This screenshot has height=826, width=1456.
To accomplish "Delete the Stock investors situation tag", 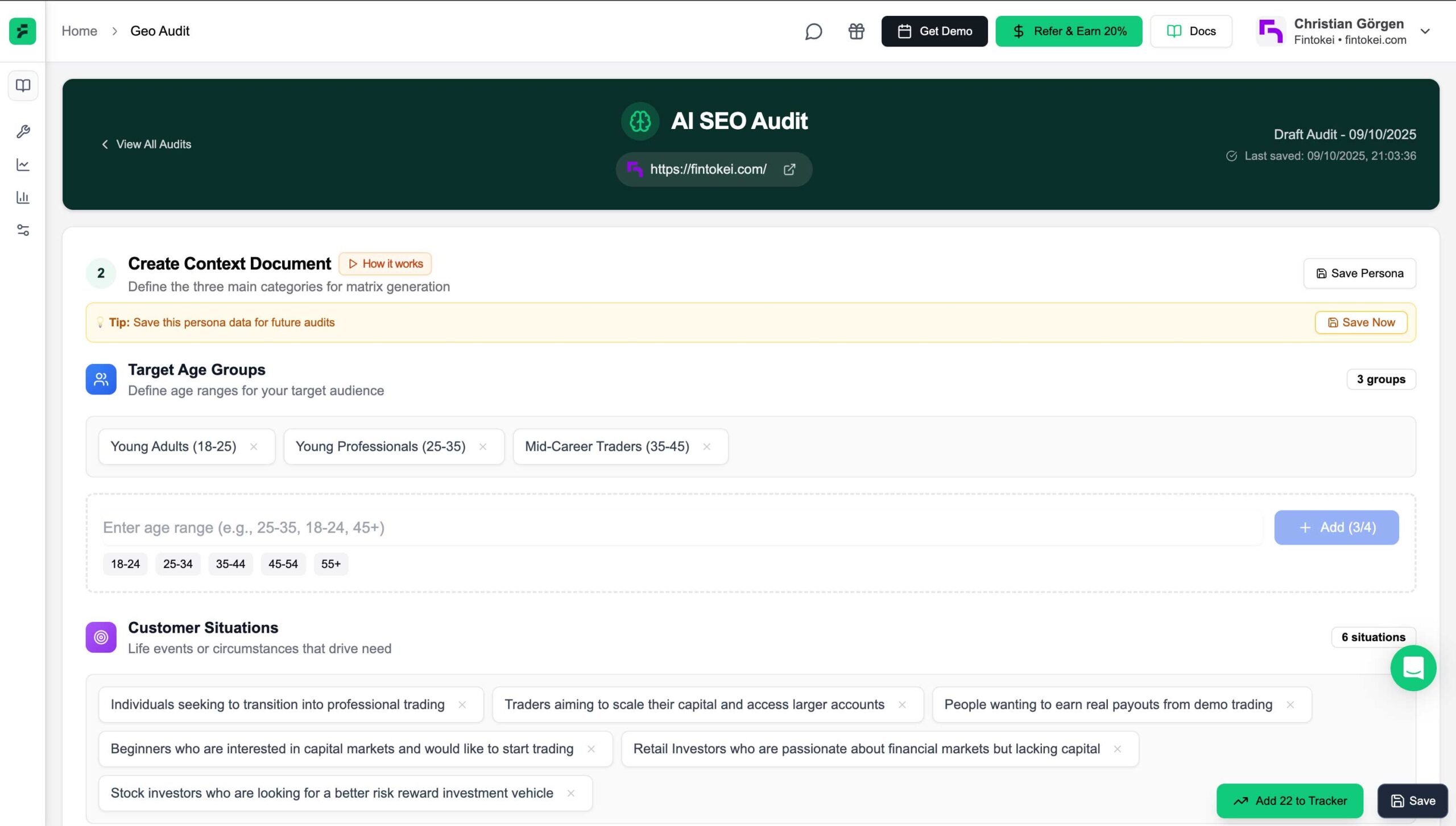I will click(x=570, y=793).
